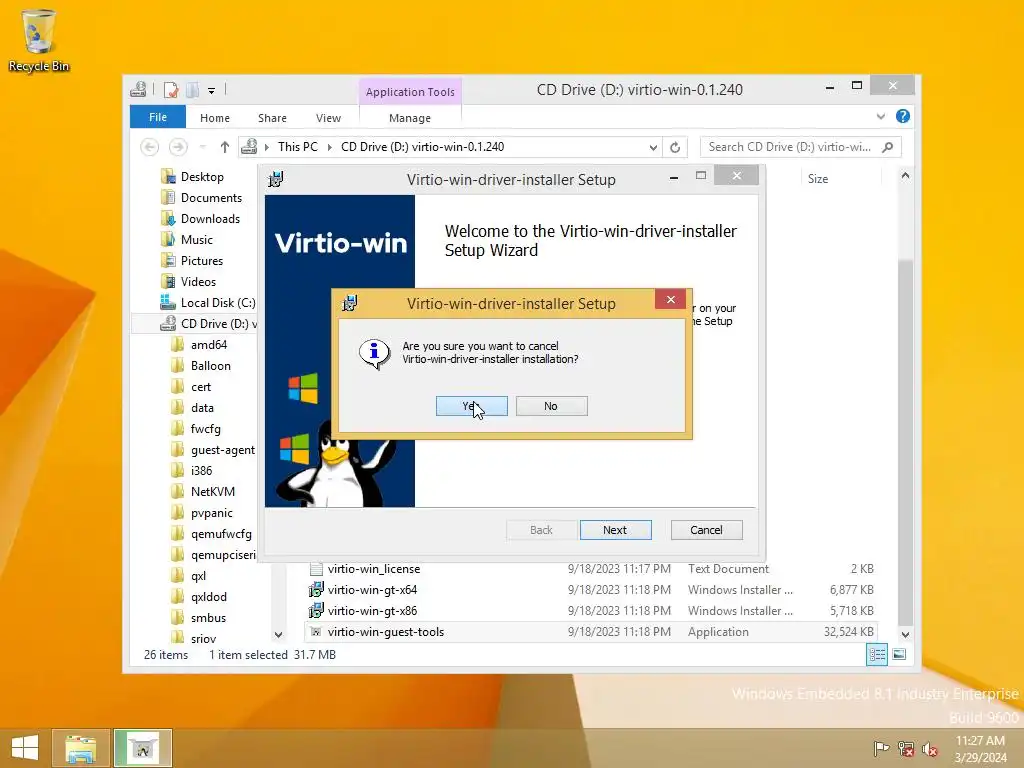Open the Balloon folder in the tree

[x=210, y=366]
